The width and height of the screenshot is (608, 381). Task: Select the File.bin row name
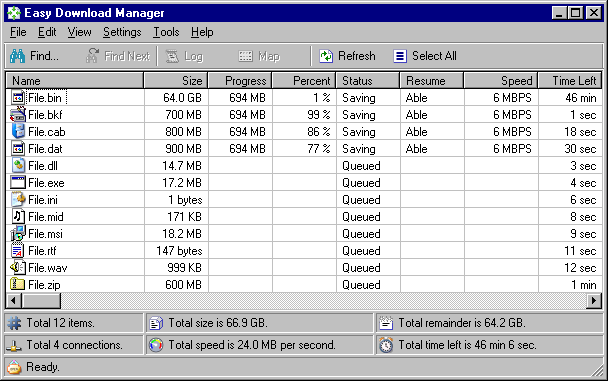tap(45, 98)
